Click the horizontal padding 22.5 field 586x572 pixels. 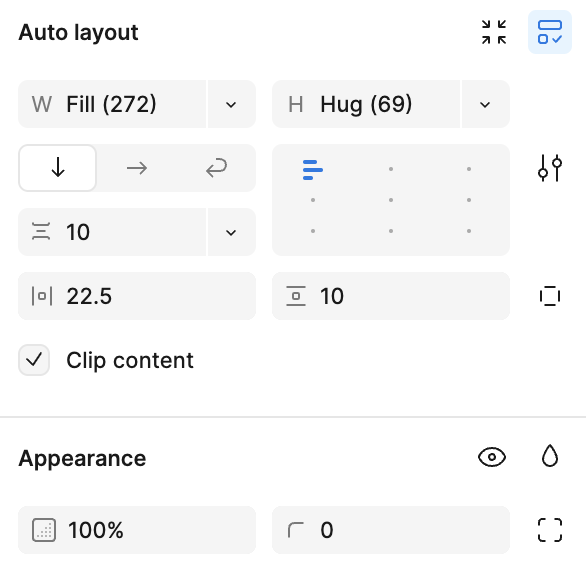pyautogui.click(x=137, y=296)
